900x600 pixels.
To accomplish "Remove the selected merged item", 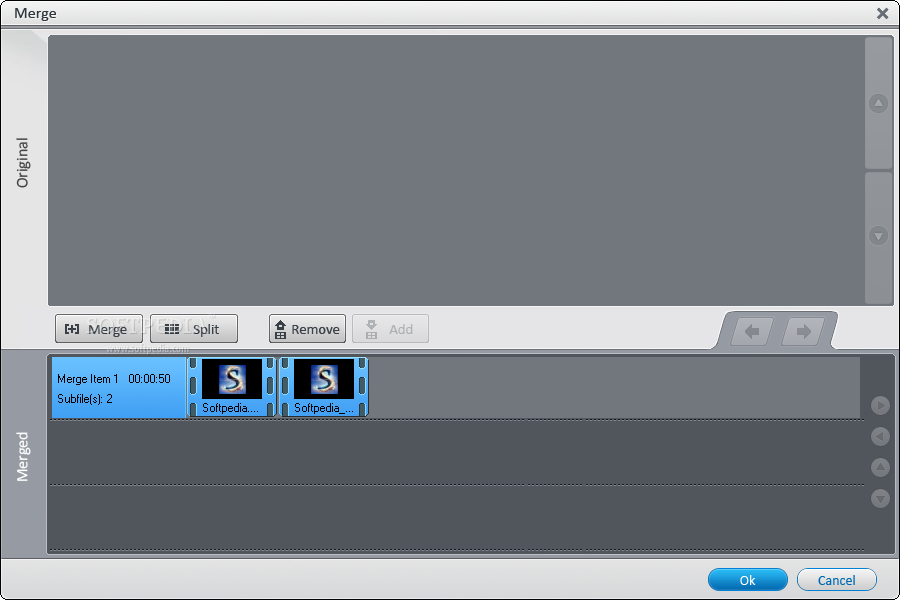I will click(307, 329).
